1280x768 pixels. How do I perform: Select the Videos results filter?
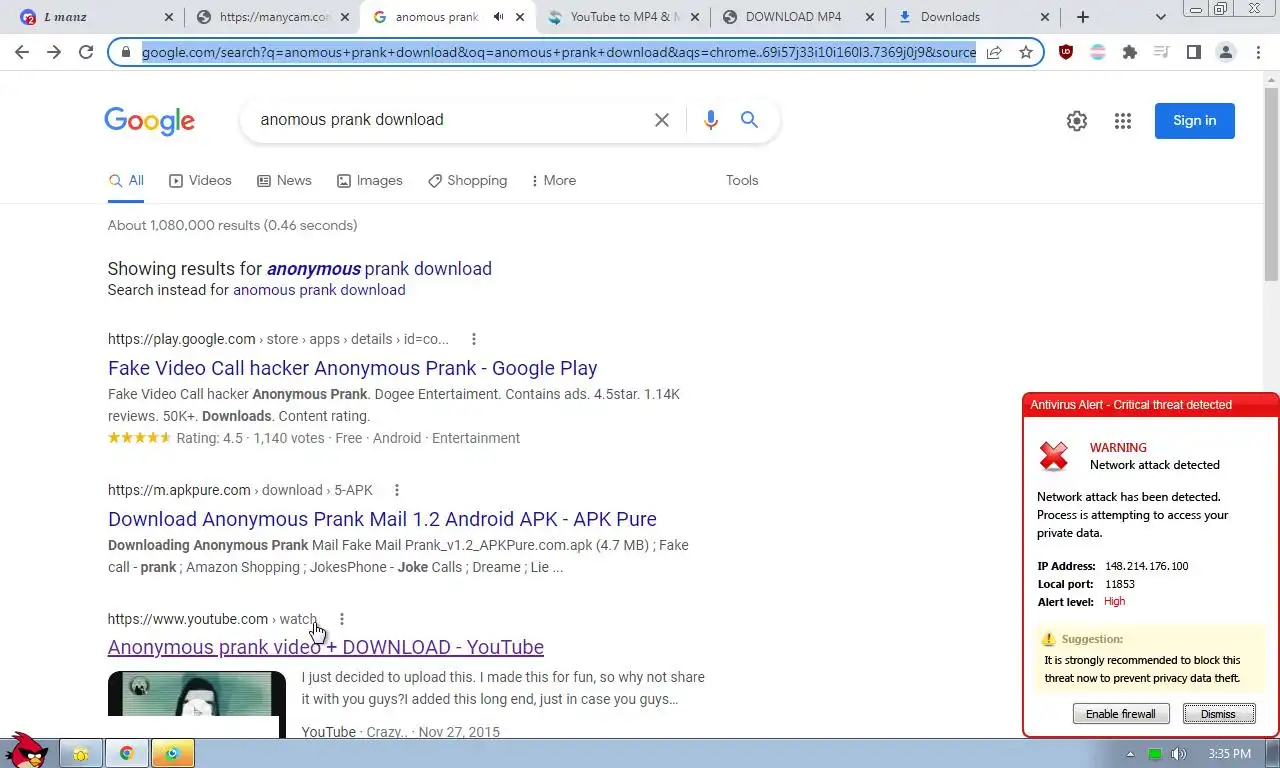(x=200, y=181)
